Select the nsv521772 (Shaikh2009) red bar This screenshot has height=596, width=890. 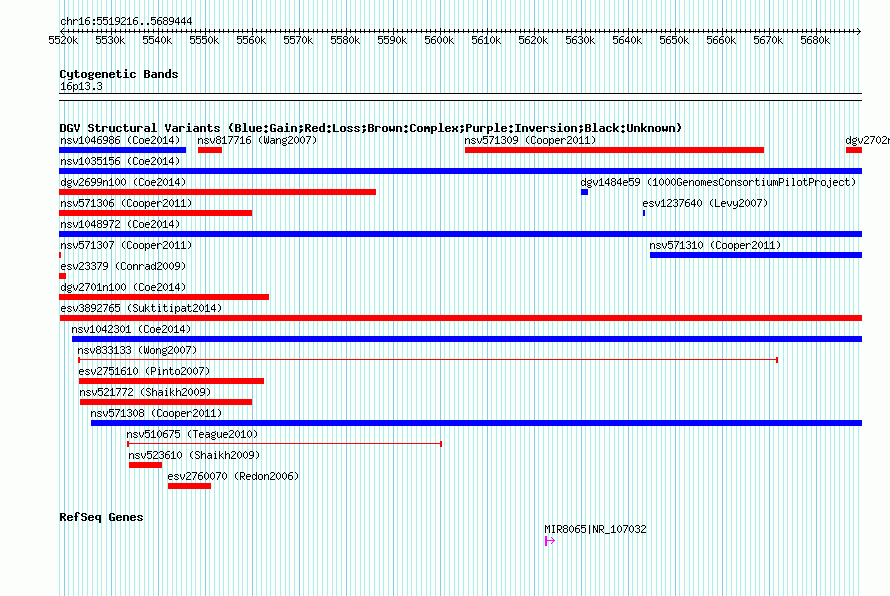click(x=166, y=402)
